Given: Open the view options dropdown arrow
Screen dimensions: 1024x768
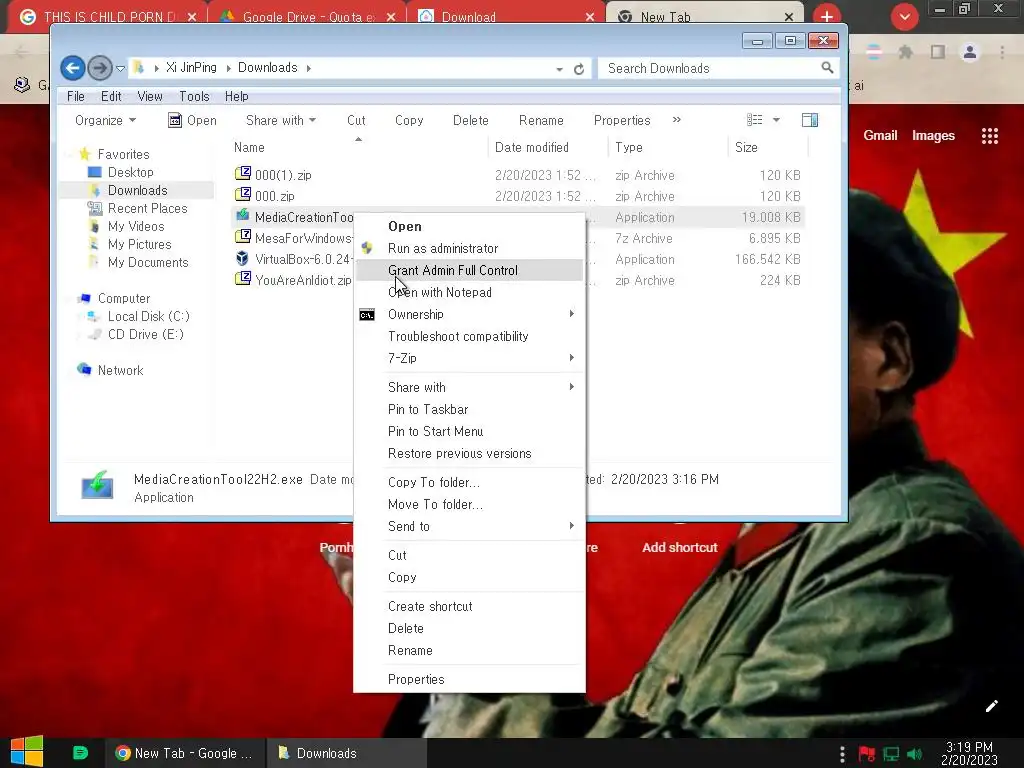Looking at the screenshot, I should (776, 120).
